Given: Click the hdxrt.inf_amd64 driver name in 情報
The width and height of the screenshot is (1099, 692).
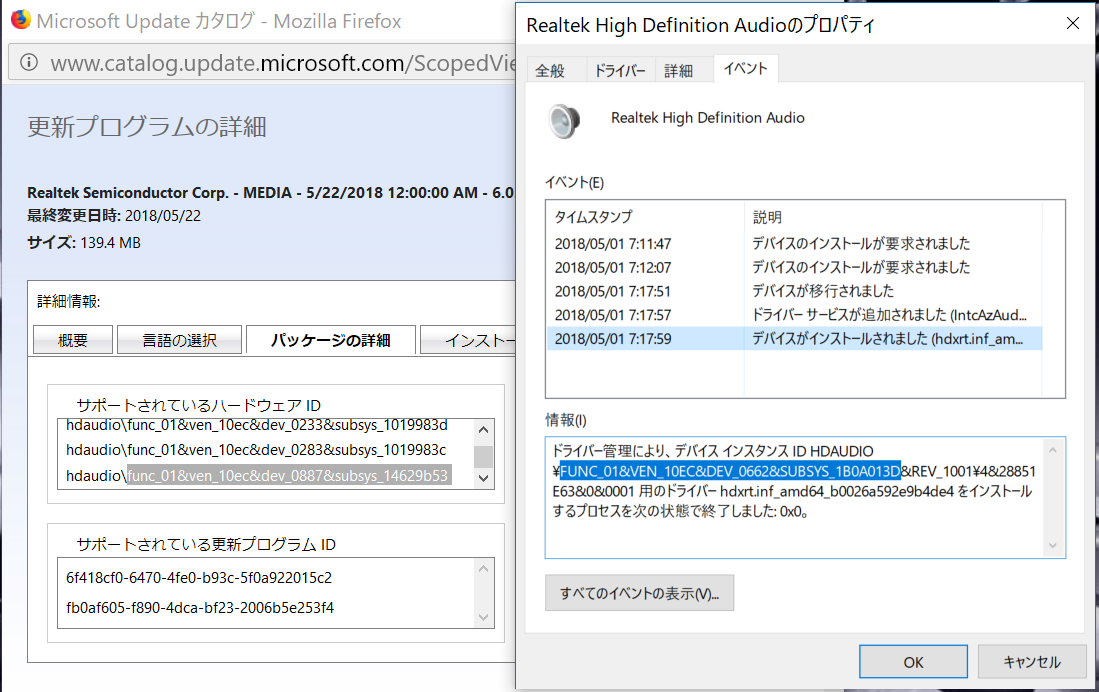Looking at the screenshot, I should [837, 491].
